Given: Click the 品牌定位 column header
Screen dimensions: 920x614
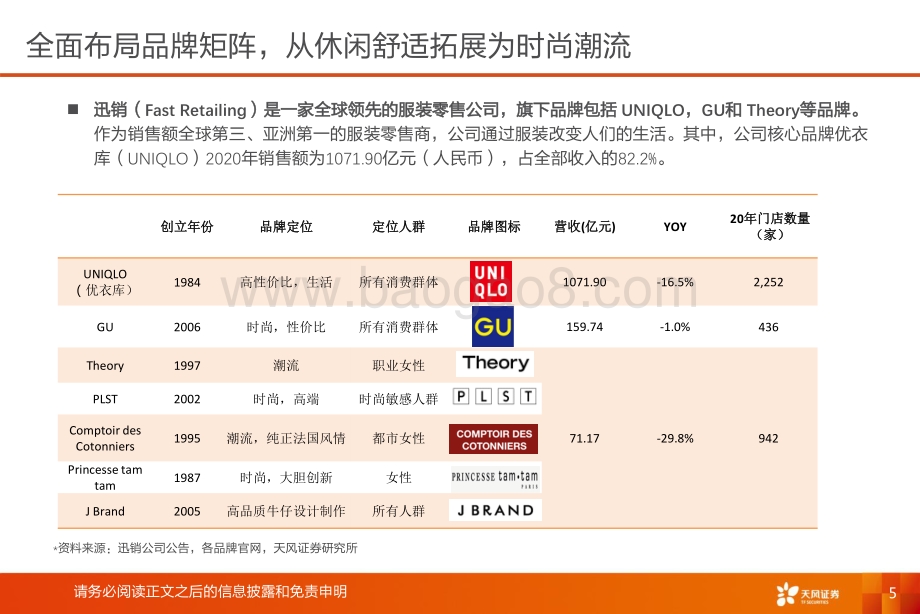Looking at the screenshot, I should coord(286,227).
